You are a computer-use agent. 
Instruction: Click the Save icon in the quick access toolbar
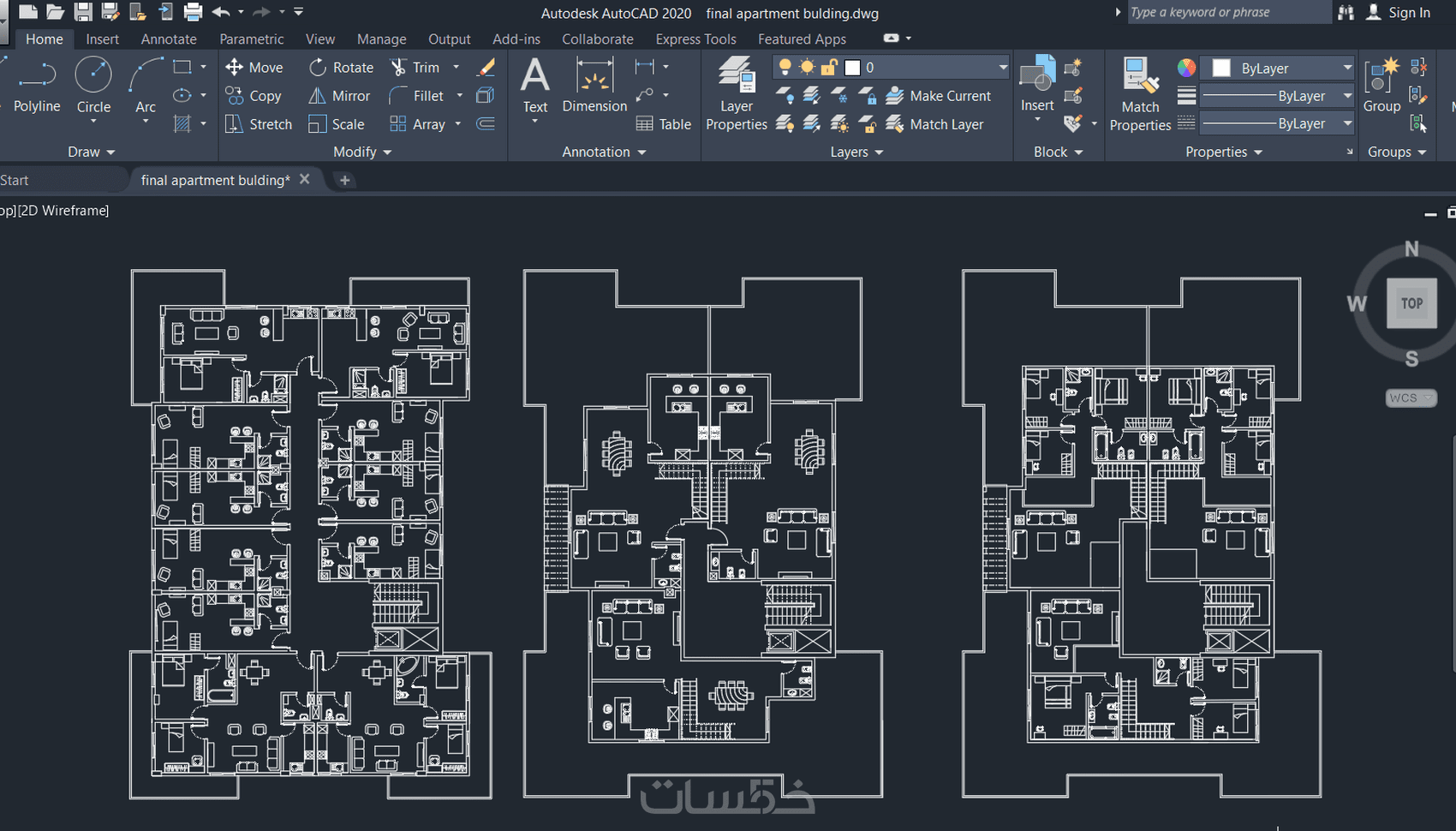tap(83, 12)
